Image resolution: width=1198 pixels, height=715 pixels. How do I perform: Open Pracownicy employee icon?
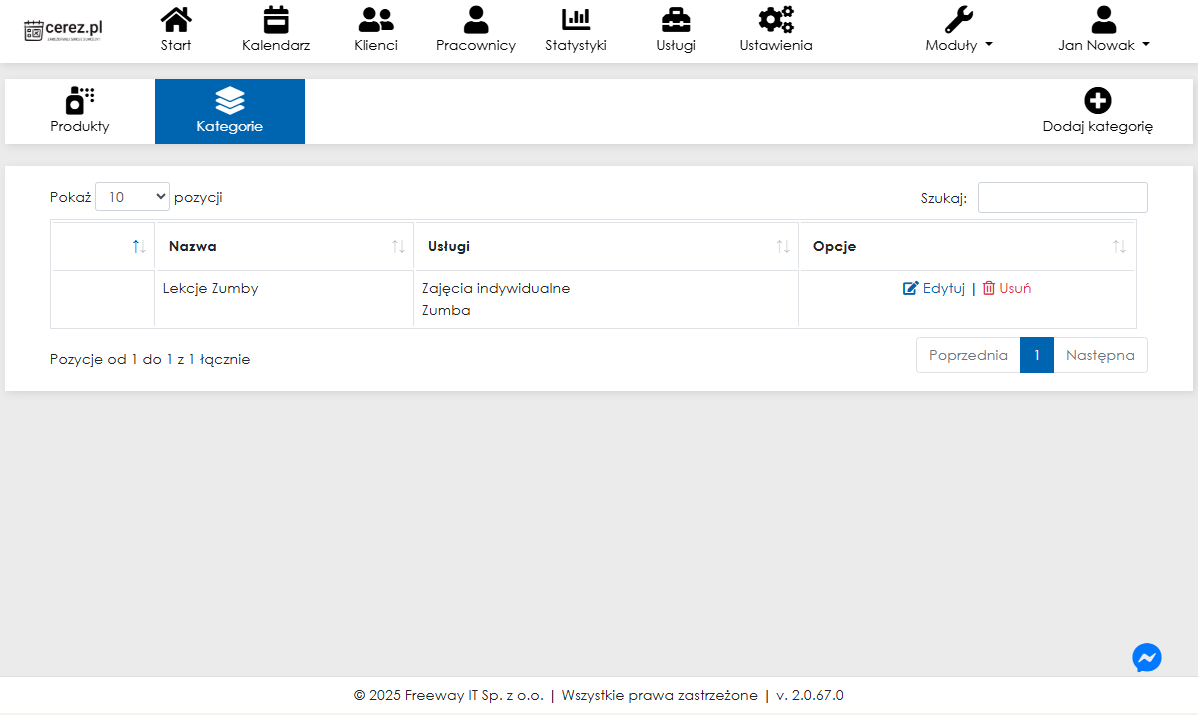pos(476,20)
